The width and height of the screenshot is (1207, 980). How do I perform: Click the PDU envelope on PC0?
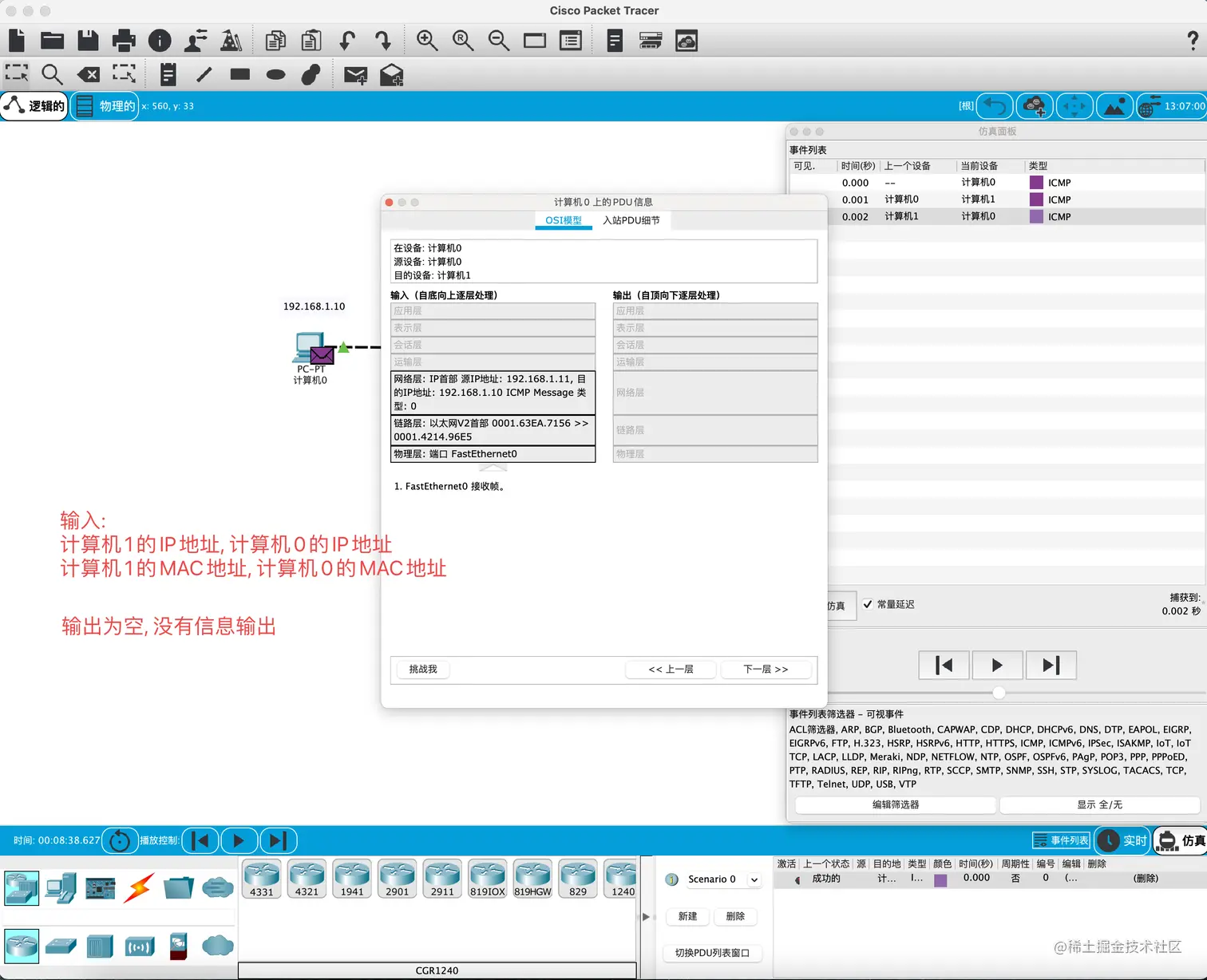(x=322, y=355)
